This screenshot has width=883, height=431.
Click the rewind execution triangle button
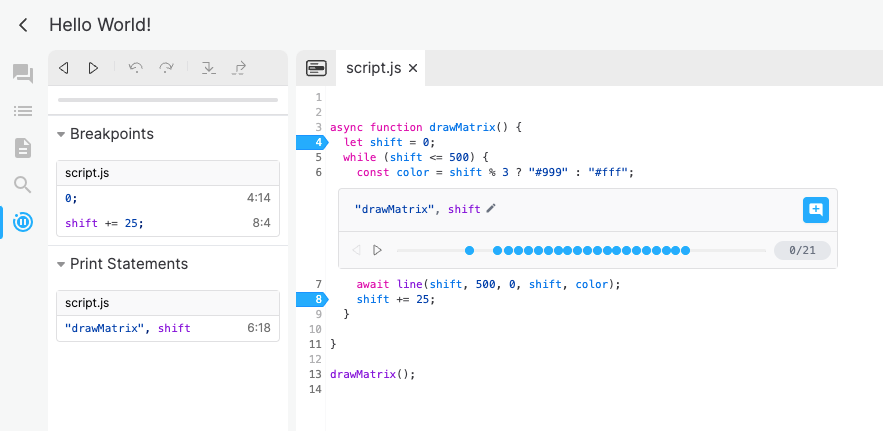(64, 68)
